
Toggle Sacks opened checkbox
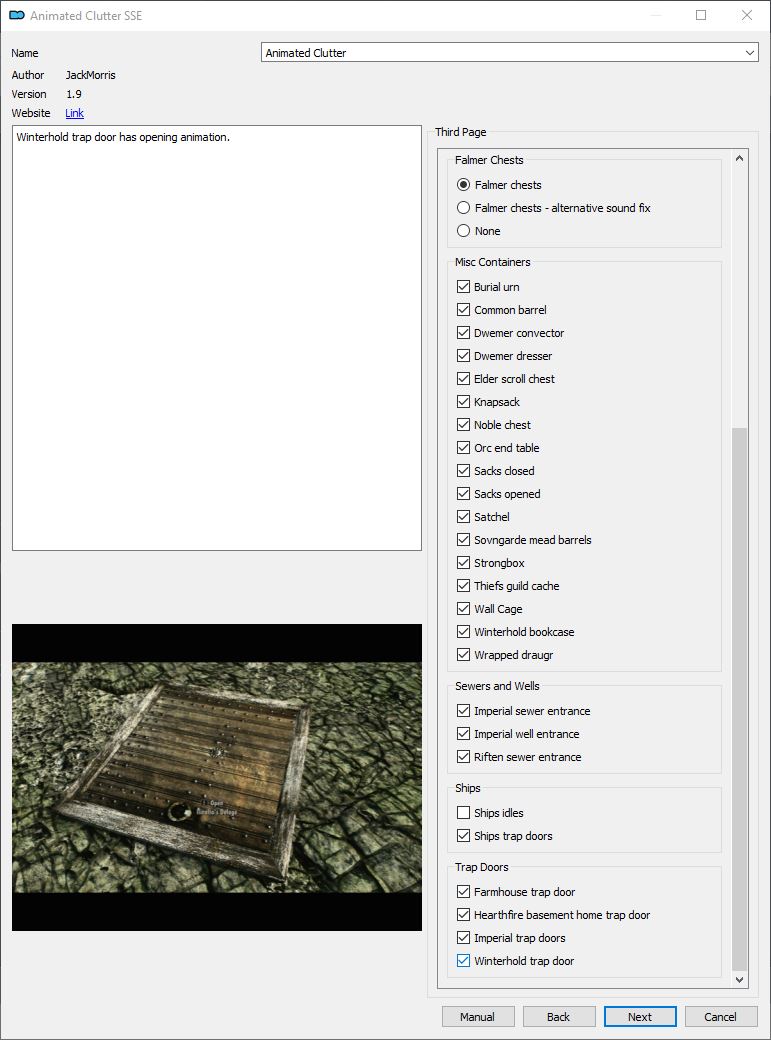click(x=463, y=493)
